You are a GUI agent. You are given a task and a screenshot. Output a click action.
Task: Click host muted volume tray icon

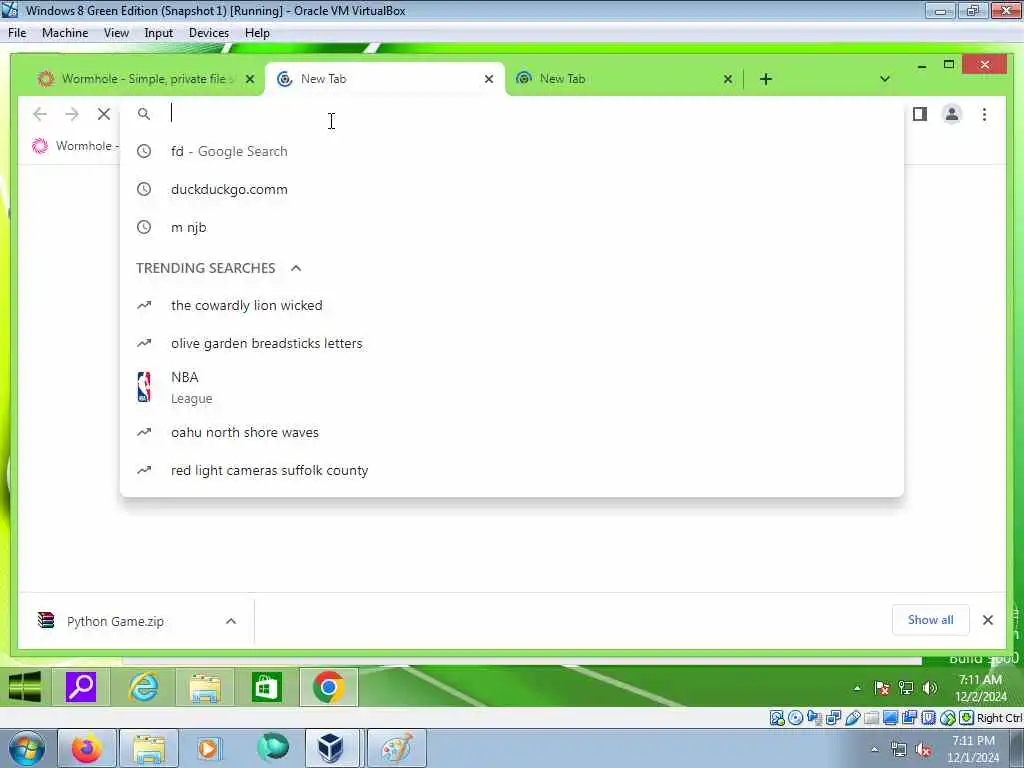point(923,749)
